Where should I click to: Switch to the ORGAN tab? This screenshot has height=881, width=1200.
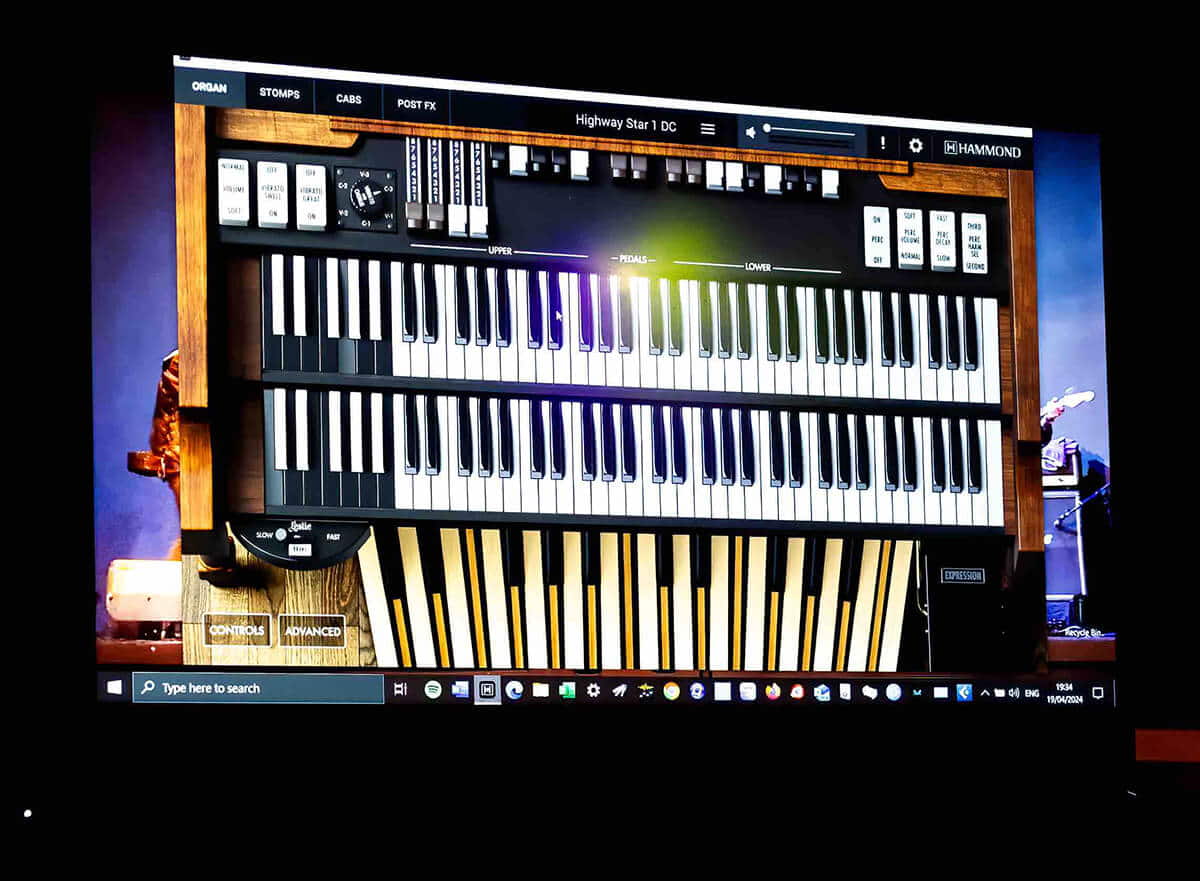209,87
